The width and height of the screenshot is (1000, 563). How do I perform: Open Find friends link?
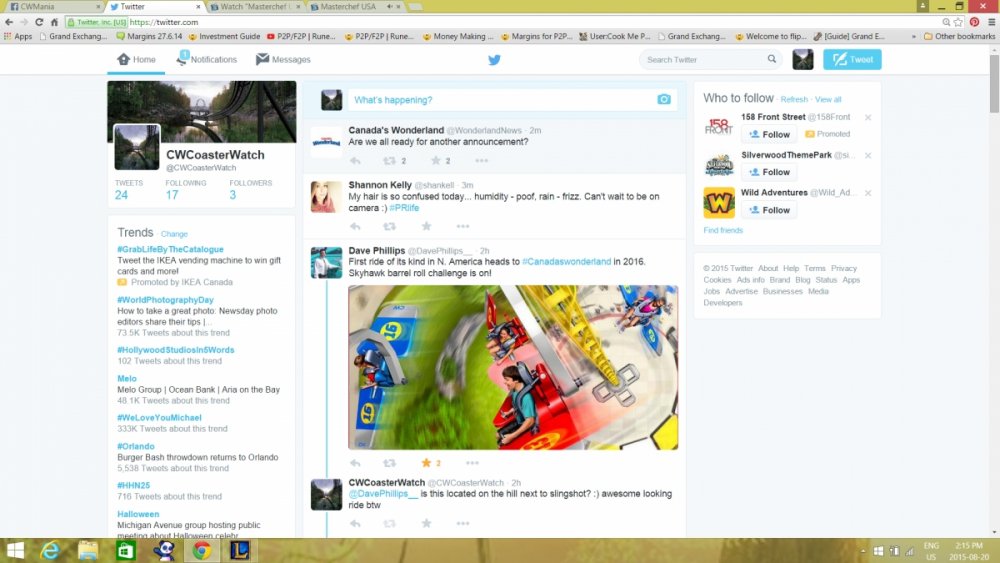723,230
